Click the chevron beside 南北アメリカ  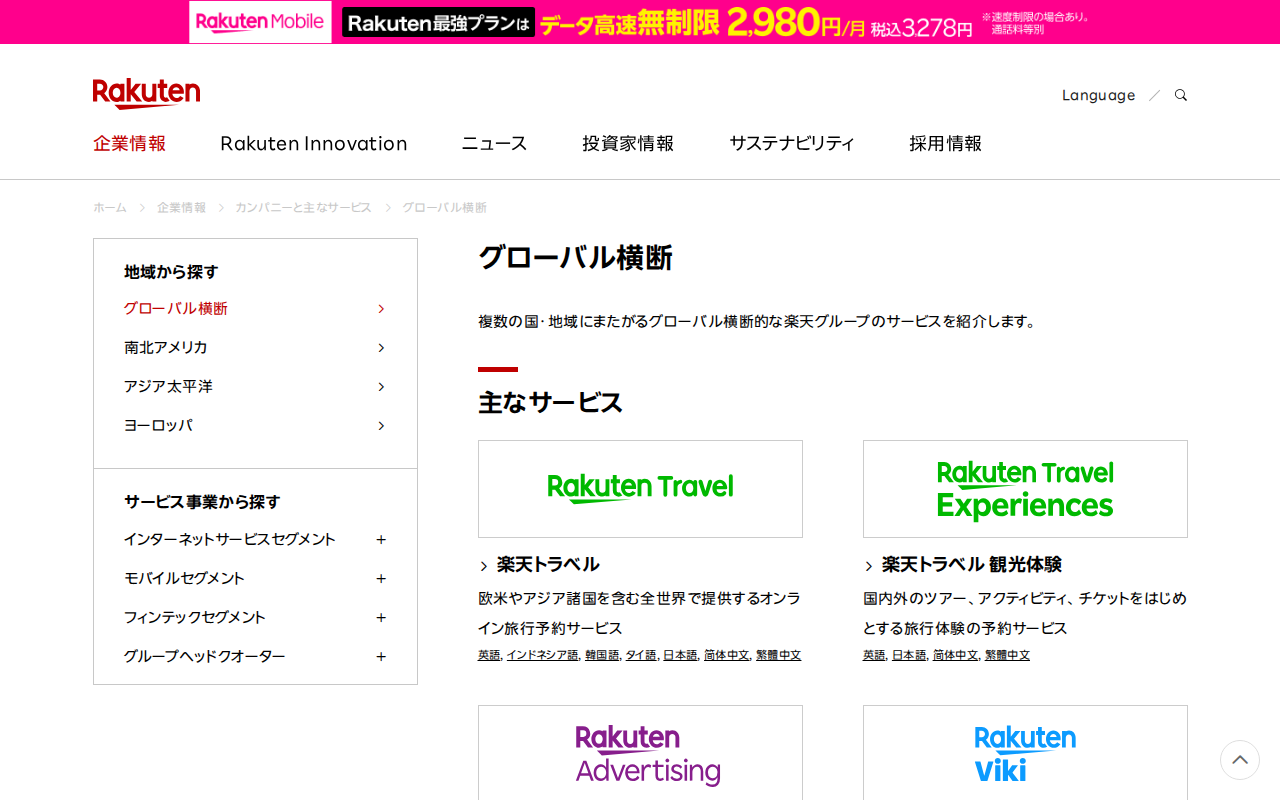coord(381,347)
